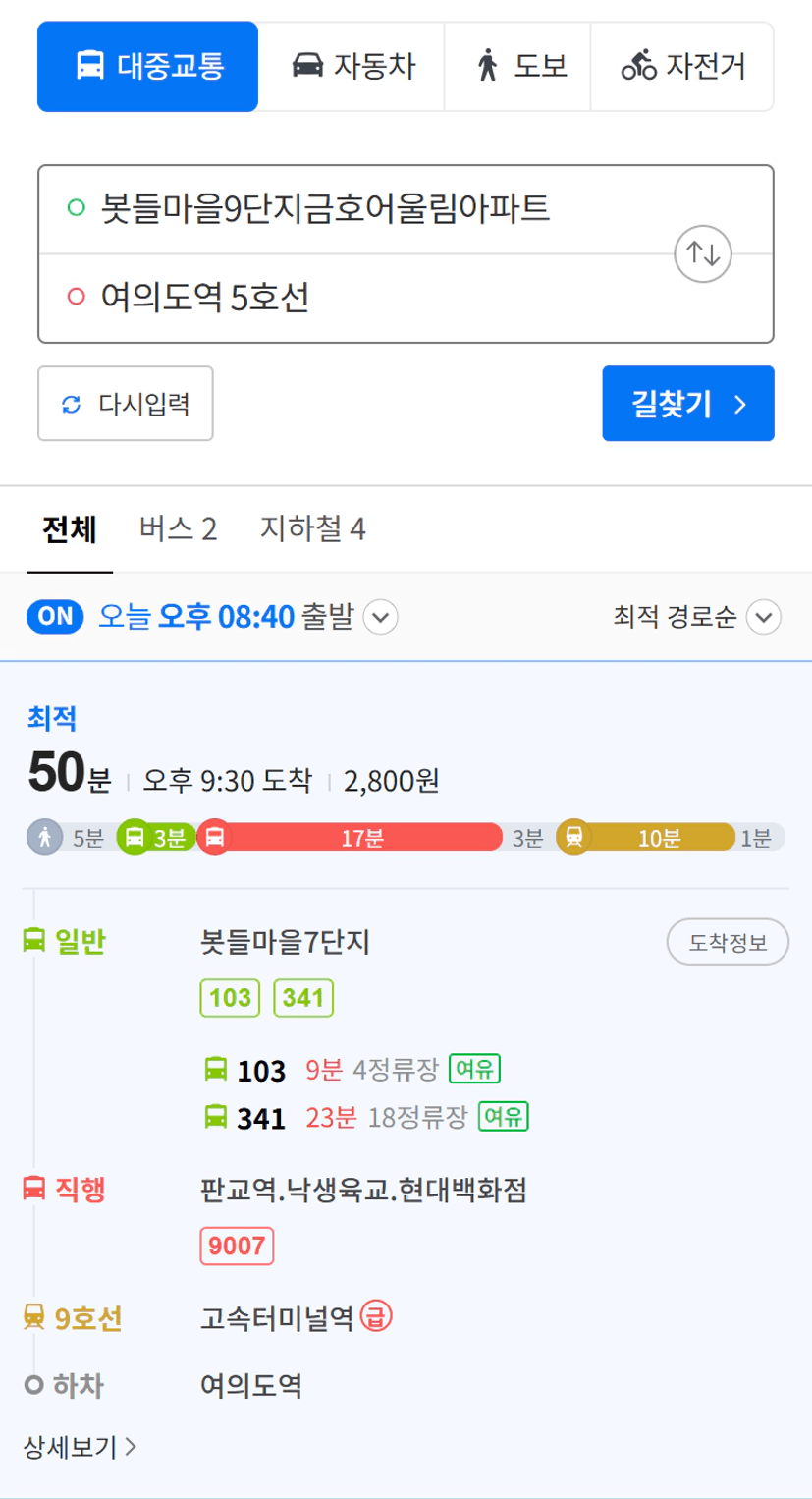This screenshot has height=1499, width=812.
Task: Select the car (자동차) travel mode
Action: point(352,67)
